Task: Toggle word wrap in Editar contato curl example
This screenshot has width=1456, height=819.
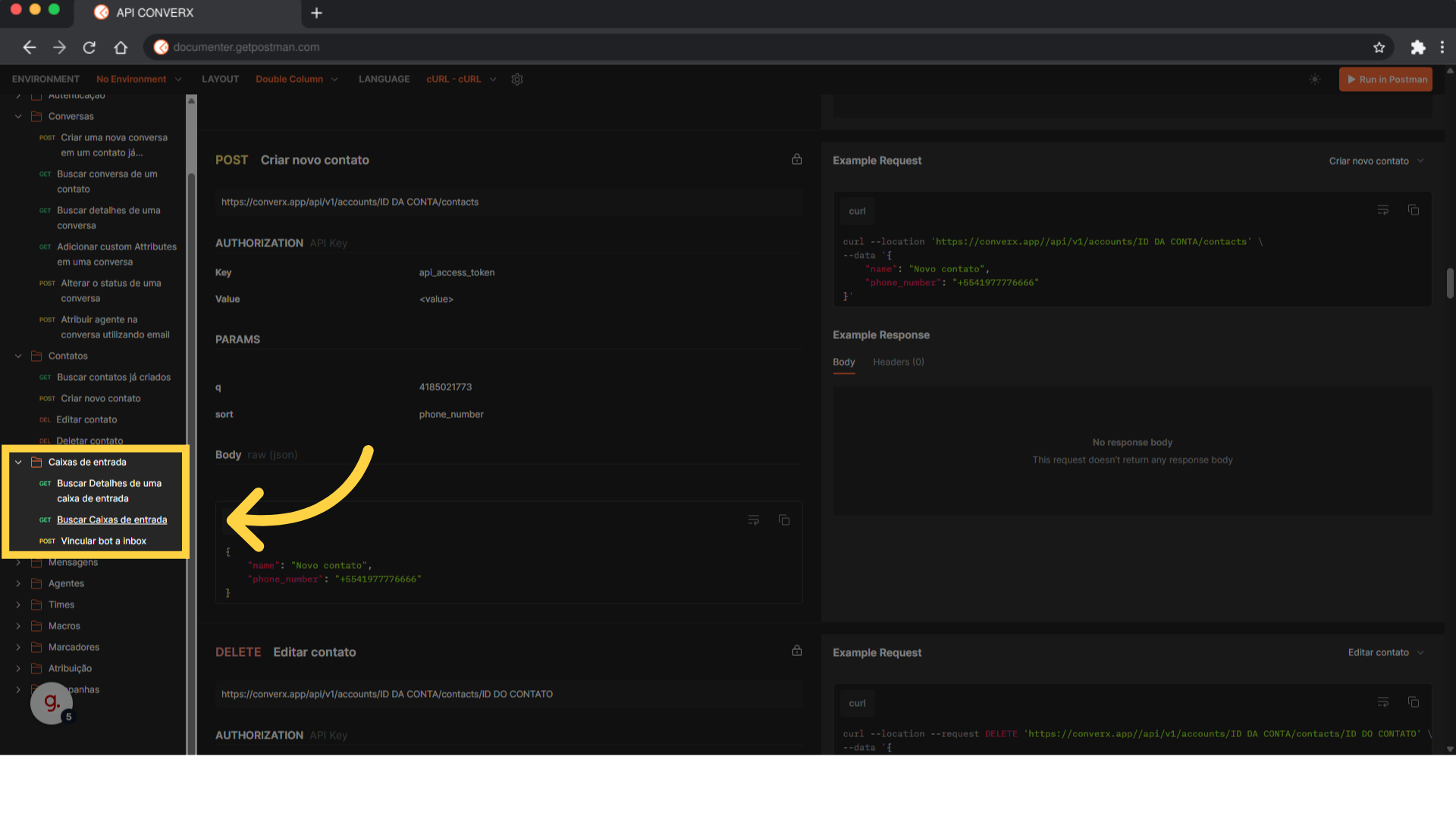Action: click(1383, 702)
